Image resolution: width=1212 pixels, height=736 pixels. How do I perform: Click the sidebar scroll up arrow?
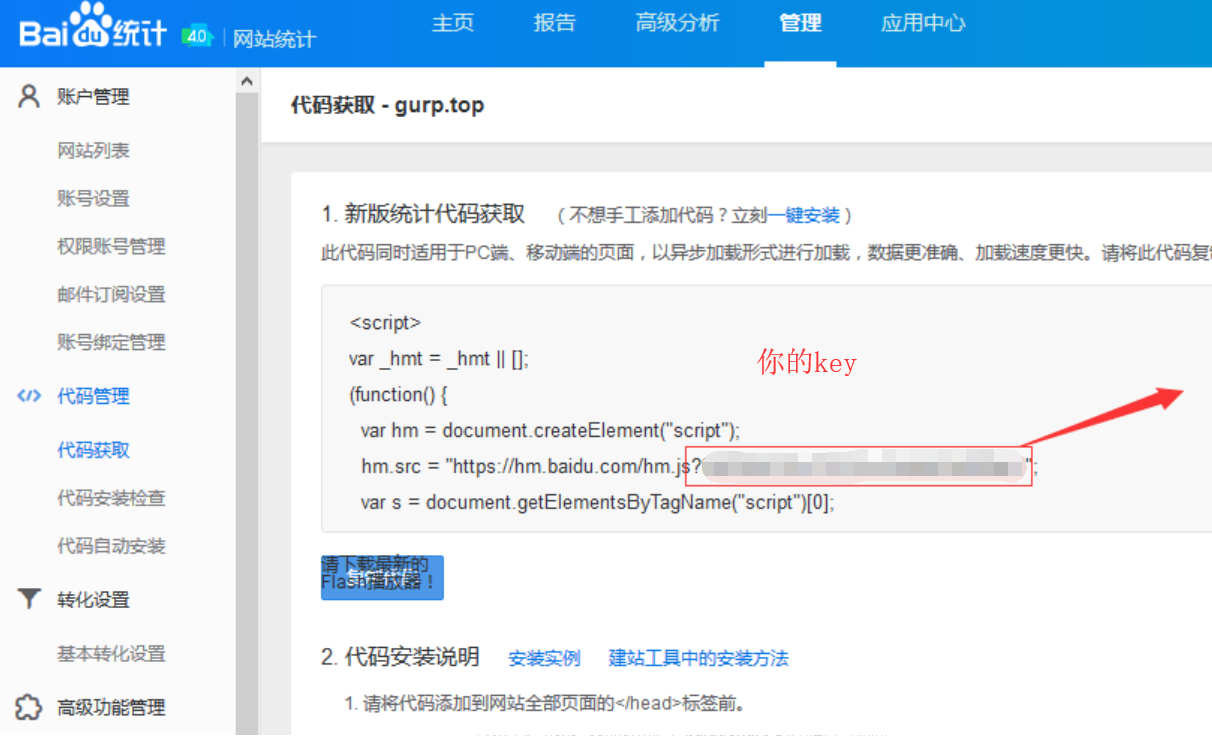tap(247, 81)
